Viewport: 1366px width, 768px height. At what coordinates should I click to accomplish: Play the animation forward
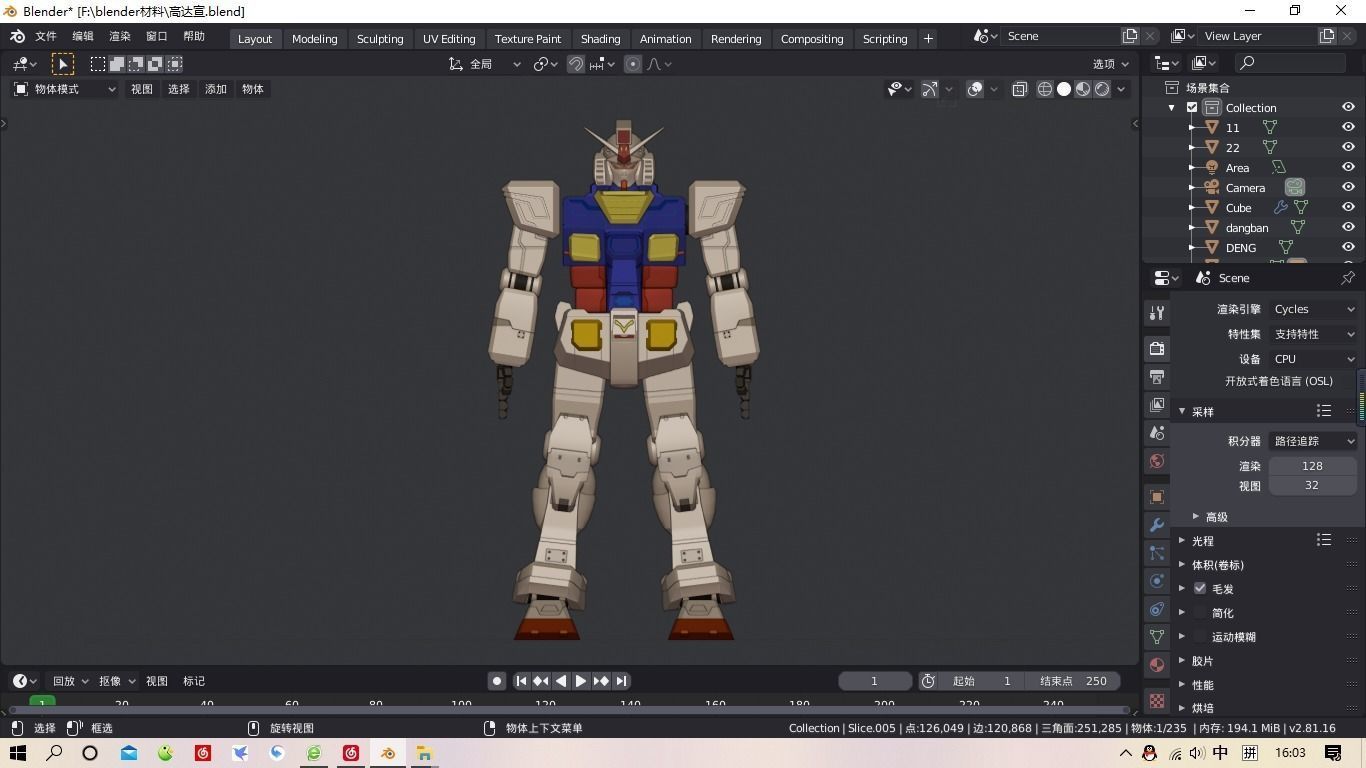click(x=580, y=681)
